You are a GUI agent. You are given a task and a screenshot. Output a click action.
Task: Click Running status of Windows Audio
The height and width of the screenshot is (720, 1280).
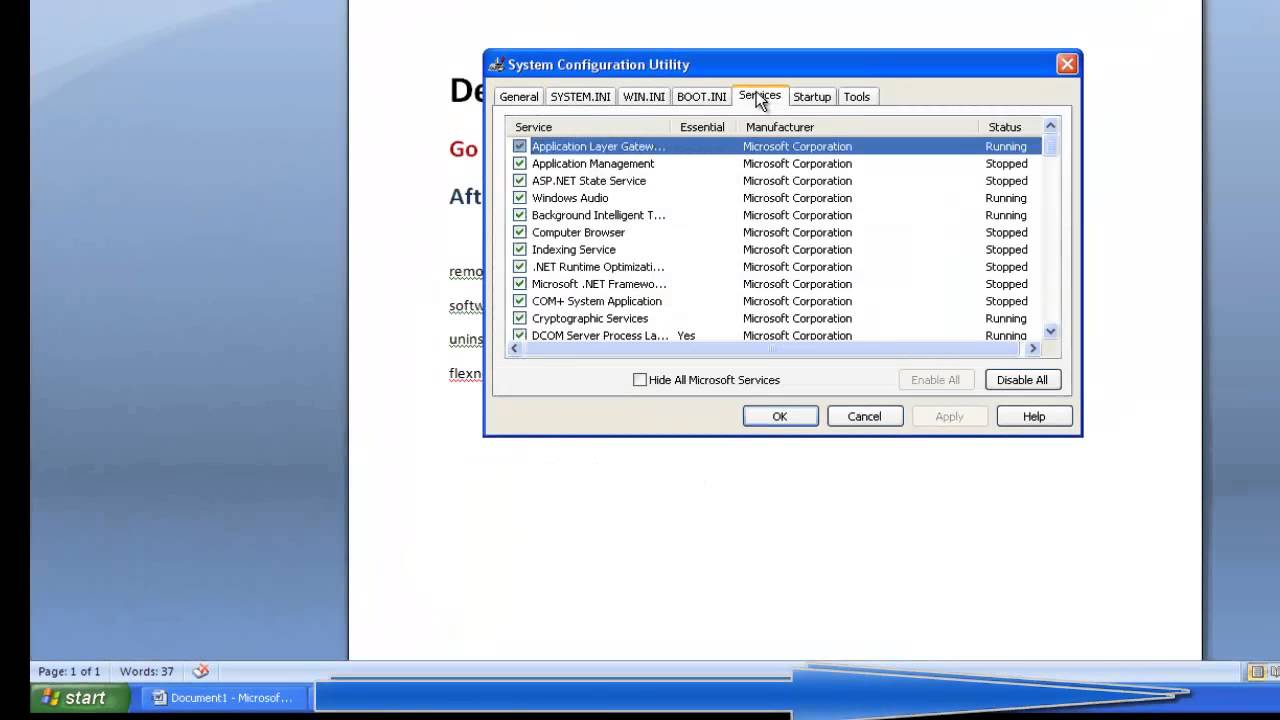(1006, 198)
